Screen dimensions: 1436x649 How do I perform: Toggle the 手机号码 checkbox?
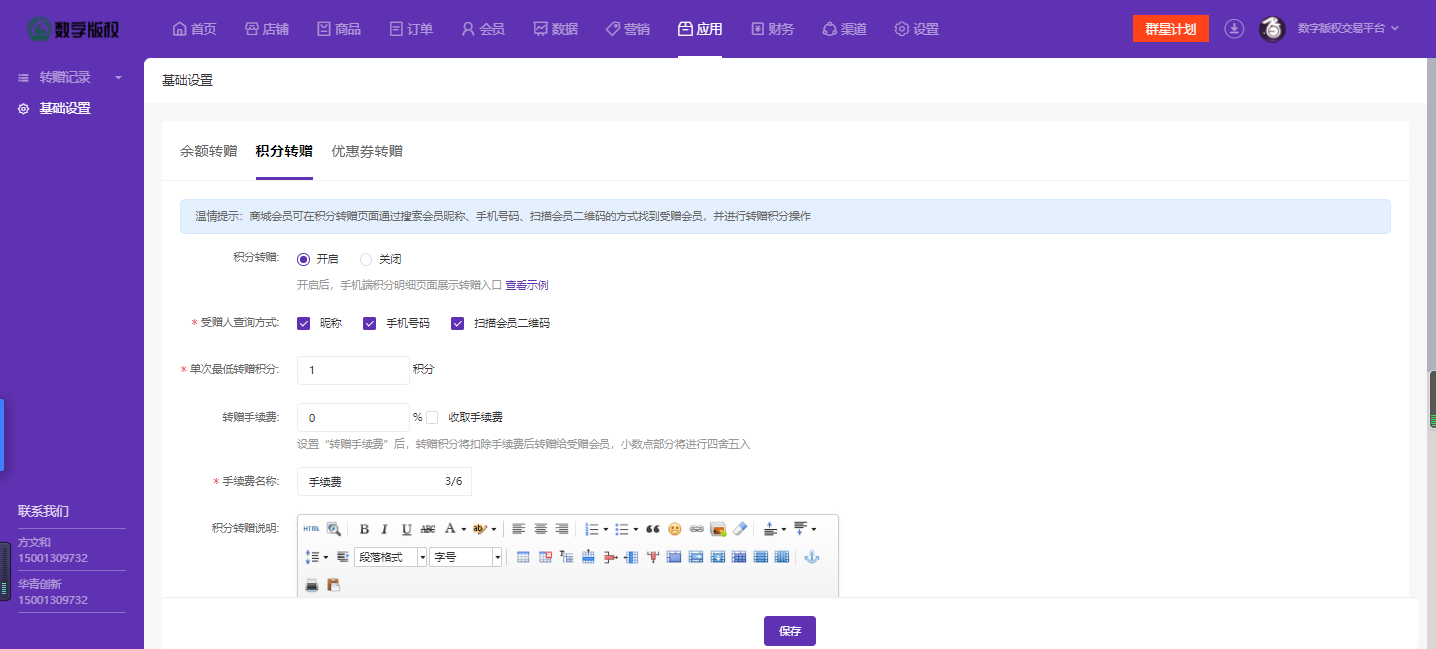pyautogui.click(x=369, y=323)
